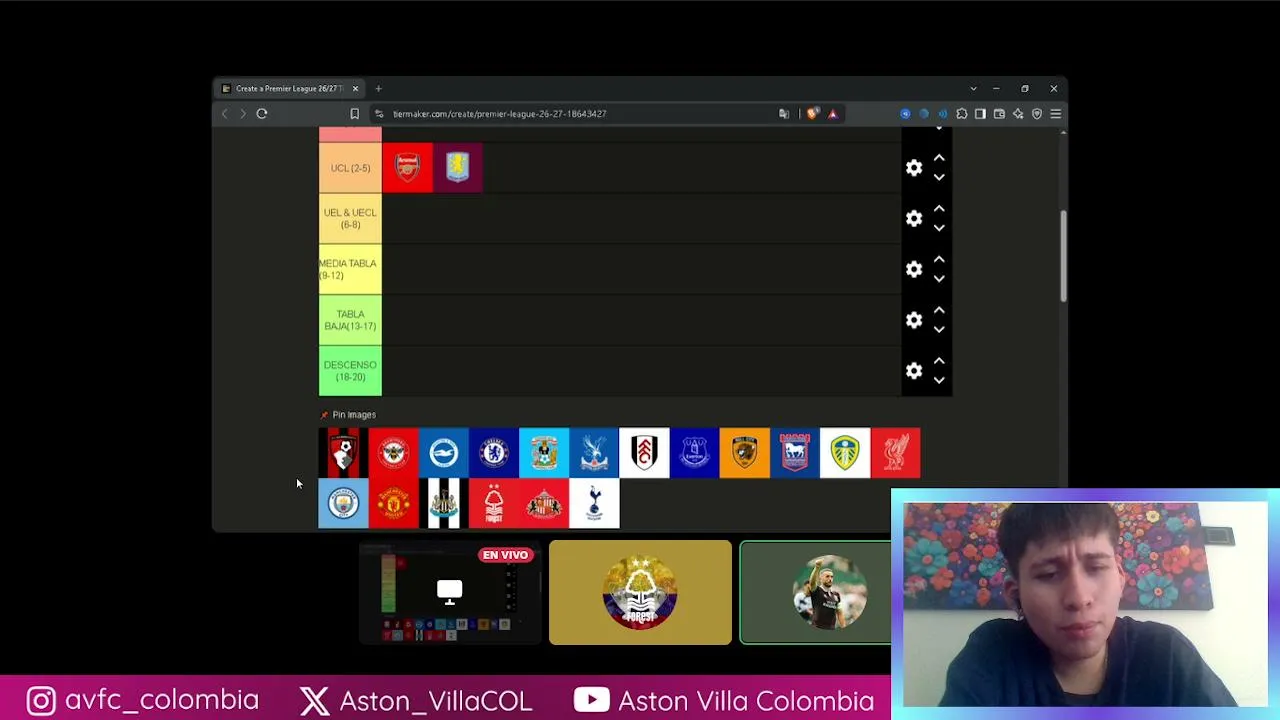Open the tab search dropdown chevron
Screen dimensions: 1280x720
(x=973, y=89)
